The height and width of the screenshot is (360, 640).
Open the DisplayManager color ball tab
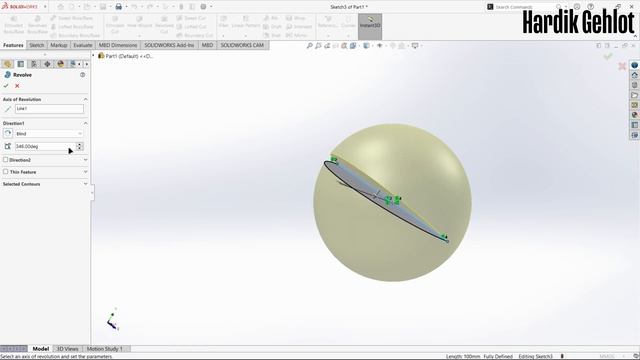click(x=61, y=64)
